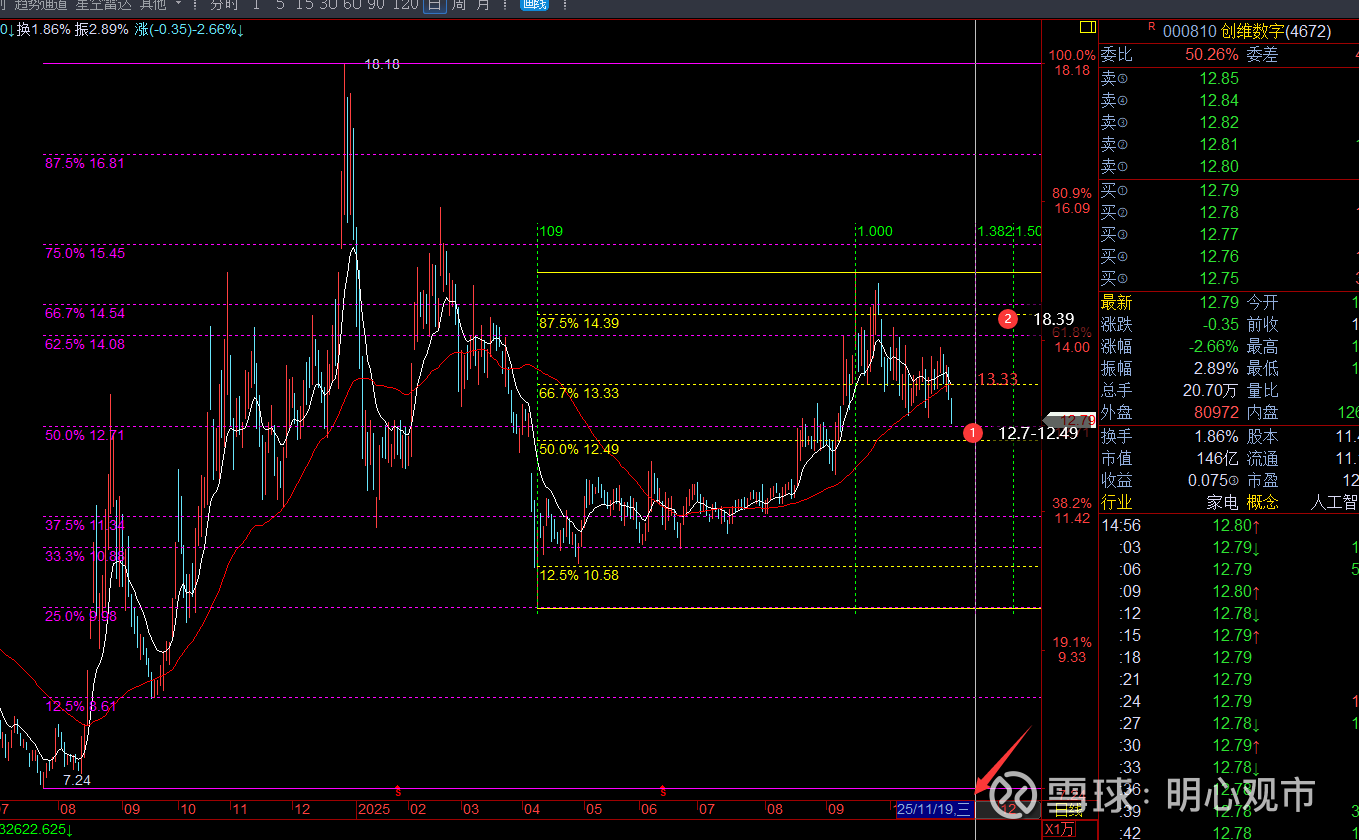Click the 12.7-12.49 chart annotation text
This screenshot has width=1359, height=840.
pos(1038,433)
